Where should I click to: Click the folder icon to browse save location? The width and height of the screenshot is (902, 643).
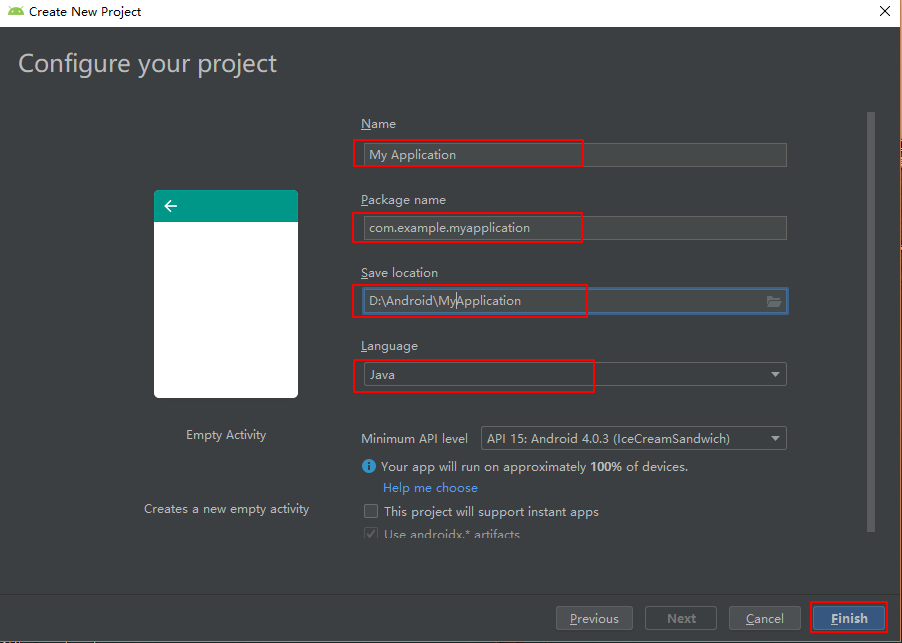pos(773,300)
